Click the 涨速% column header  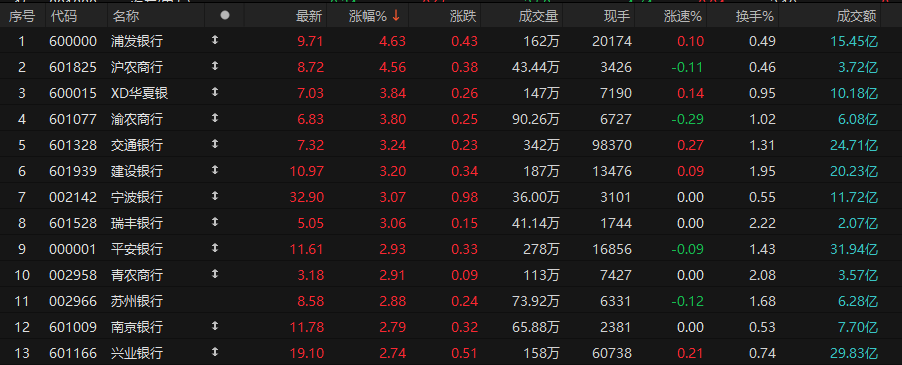pyautogui.click(x=682, y=17)
